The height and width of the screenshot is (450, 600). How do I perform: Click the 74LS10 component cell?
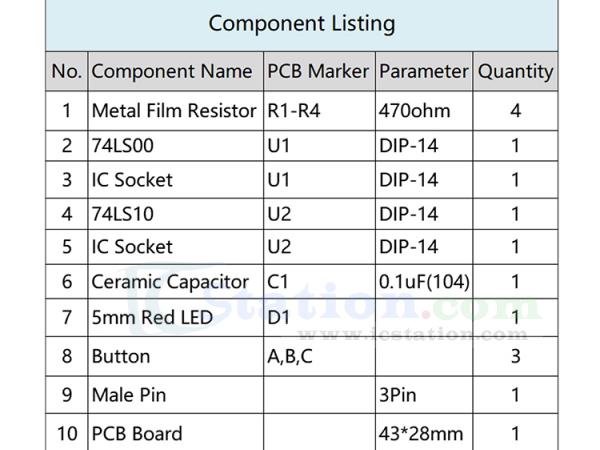(176, 214)
